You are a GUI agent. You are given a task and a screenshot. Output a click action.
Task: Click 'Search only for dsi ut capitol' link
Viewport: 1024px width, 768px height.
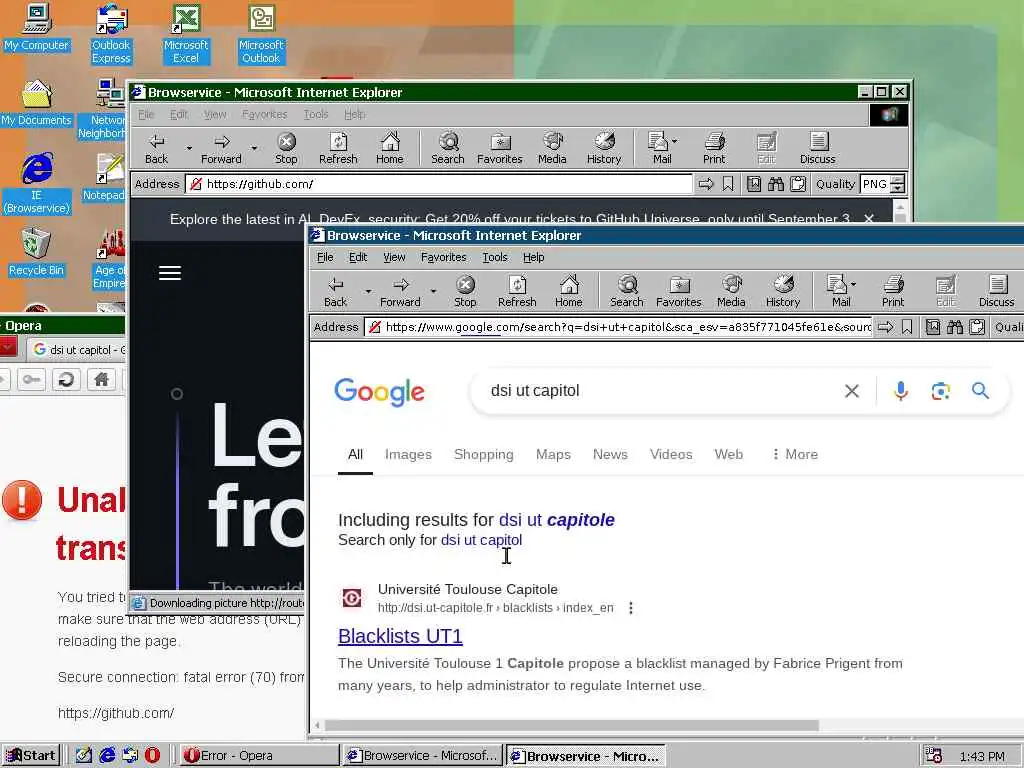click(481, 540)
